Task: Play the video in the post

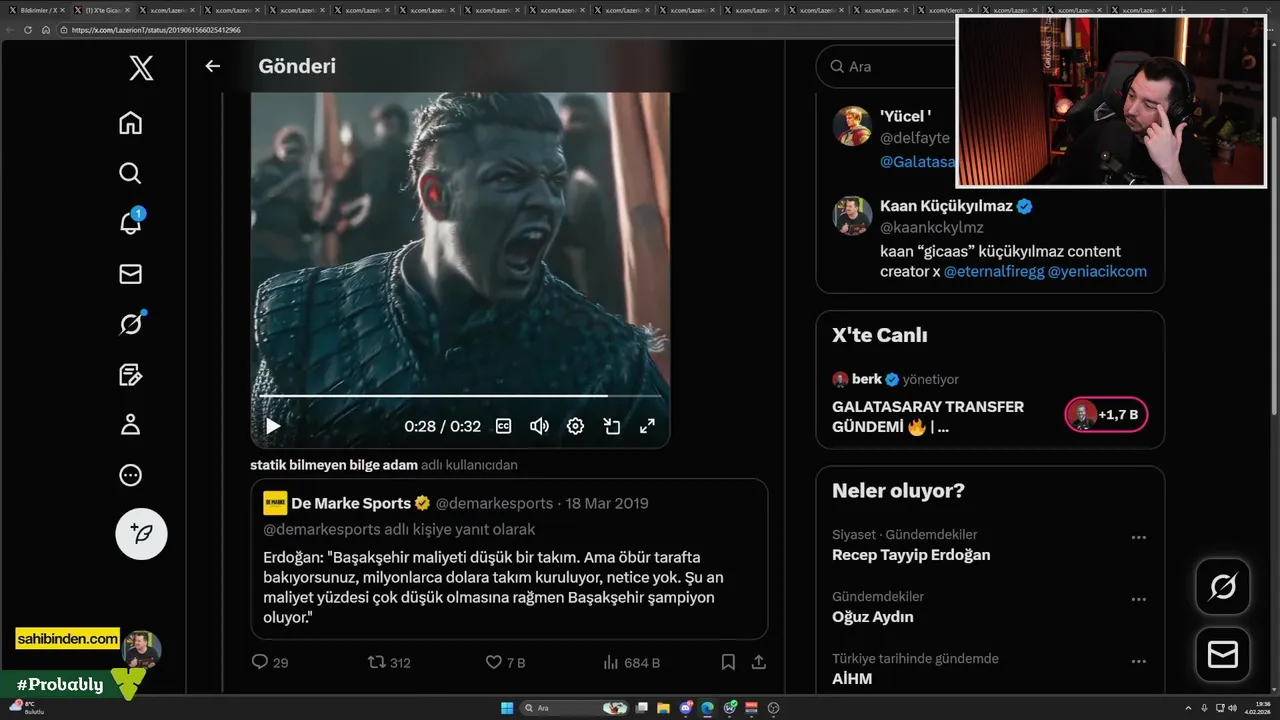Action: tap(273, 426)
